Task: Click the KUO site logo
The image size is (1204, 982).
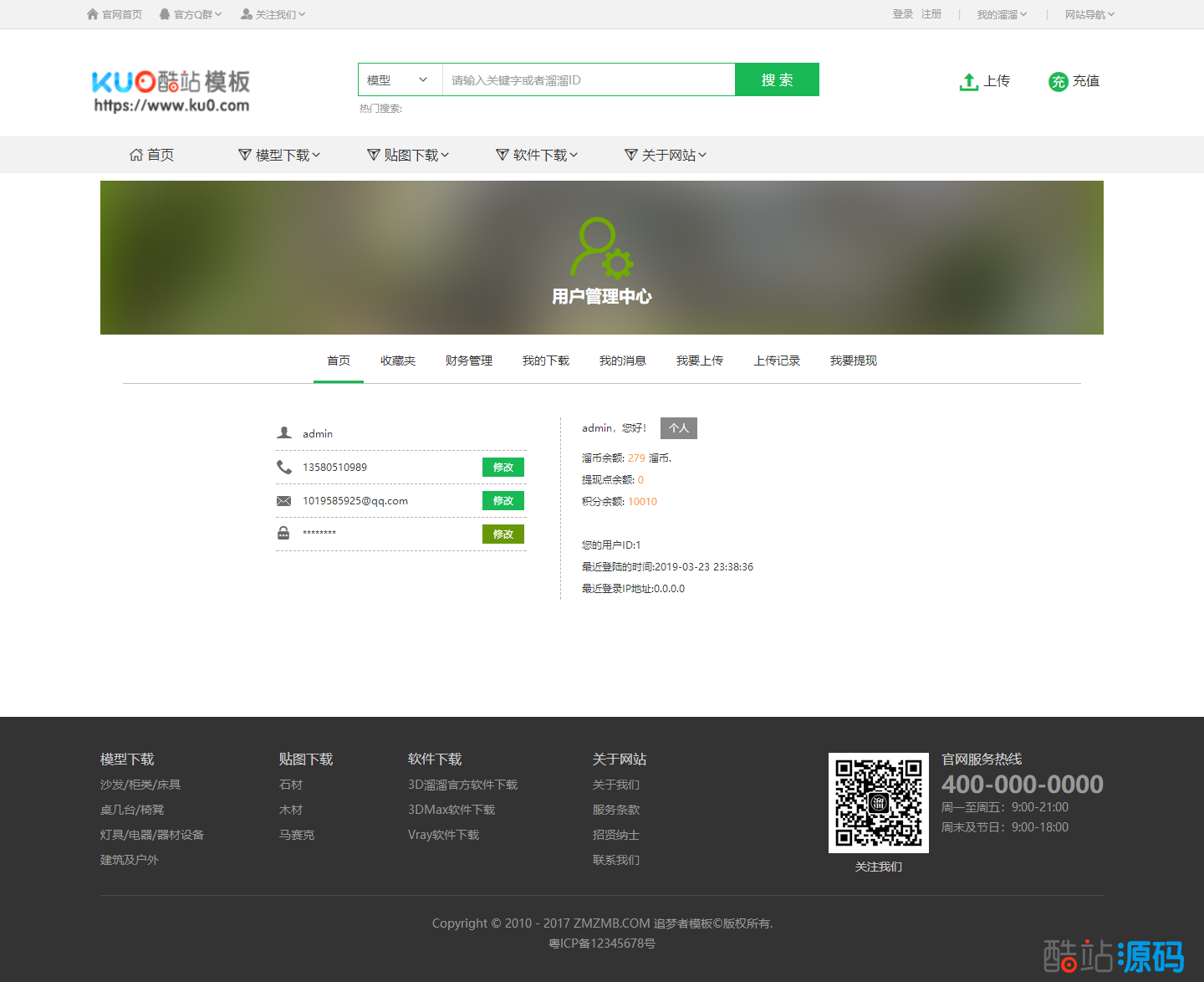Action: [x=171, y=91]
